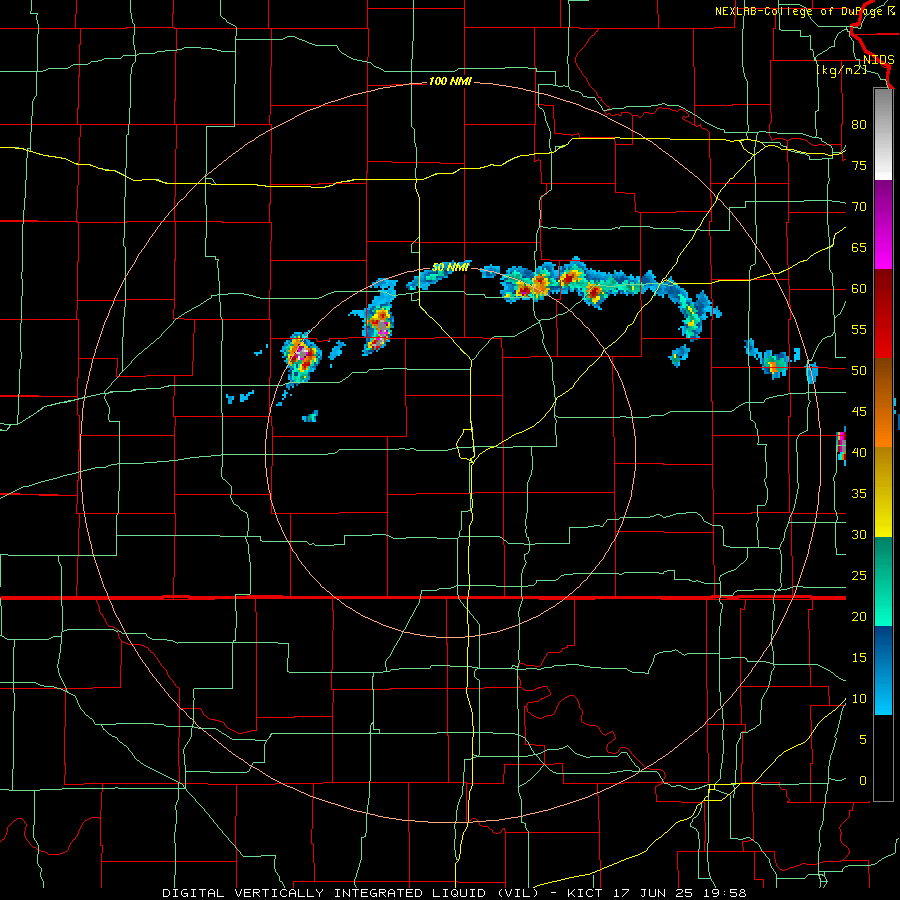Click the 19:58 timestamp
The width and height of the screenshot is (900, 900).
[726, 893]
